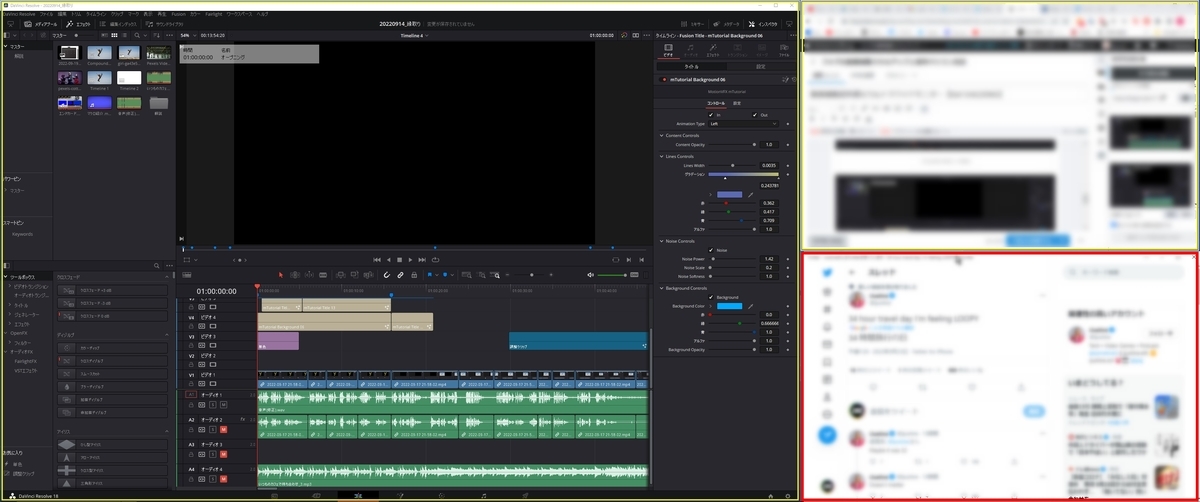Activate the Trim Edit Mode tool
The height and width of the screenshot is (502, 1200).
tap(295, 275)
